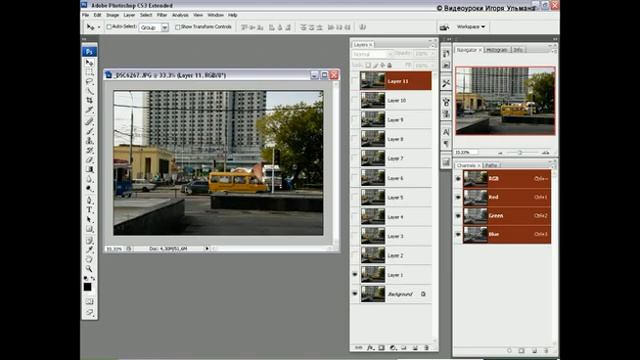Image resolution: width=640 pixels, height=360 pixels.
Task: Open the layer Opacity dropdown arrow
Action: 433,54
